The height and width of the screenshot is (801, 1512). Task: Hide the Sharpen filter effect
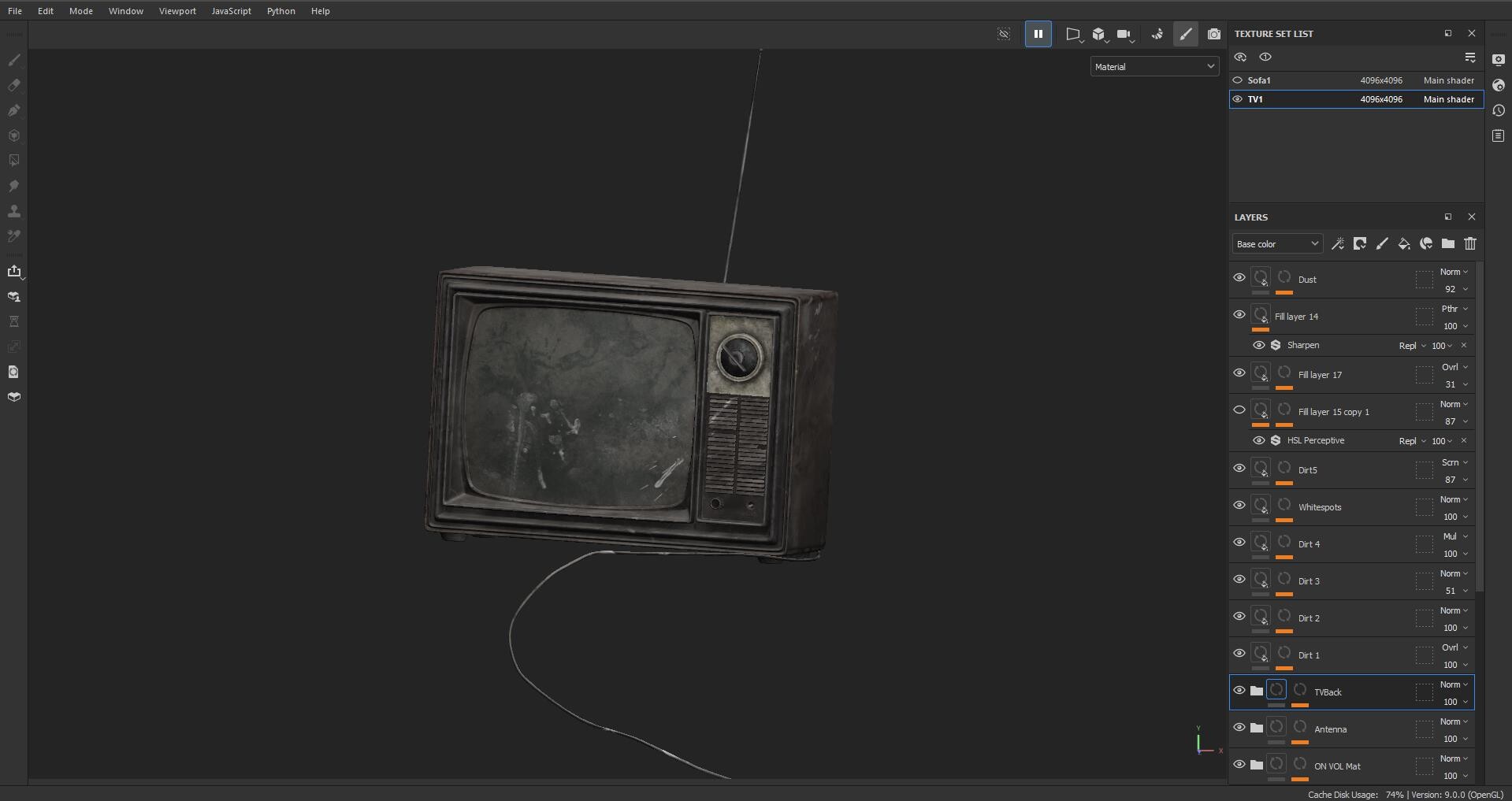[1258, 345]
